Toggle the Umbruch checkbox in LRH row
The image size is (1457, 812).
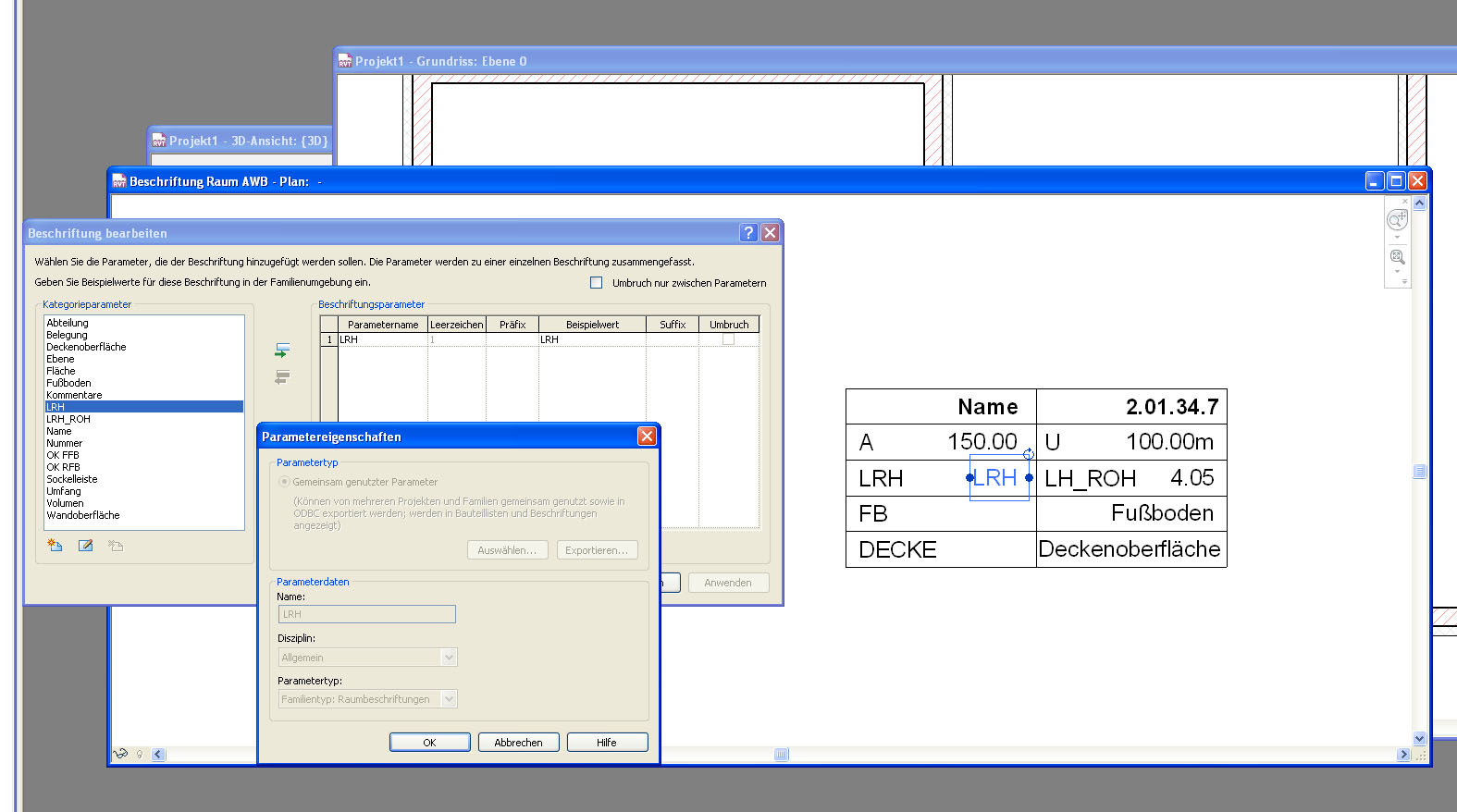coord(728,339)
